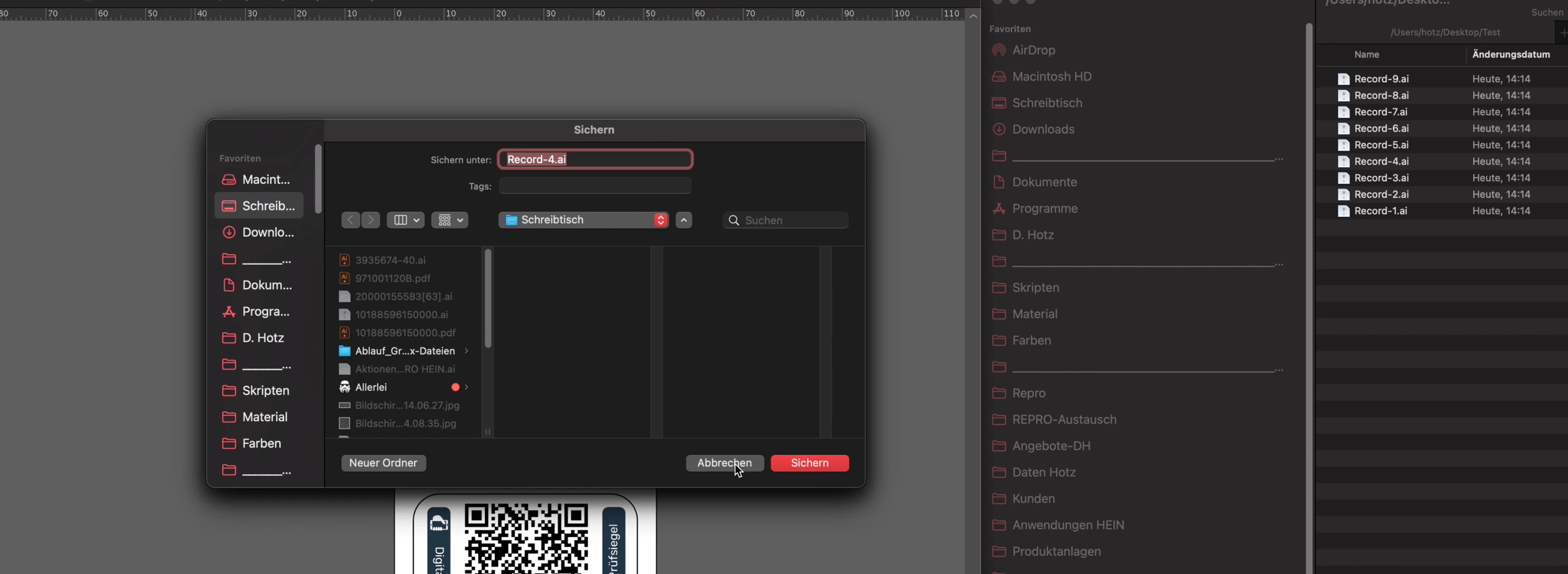1568x574 pixels.
Task: Open the column view mode dropdown
Action: (406, 220)
